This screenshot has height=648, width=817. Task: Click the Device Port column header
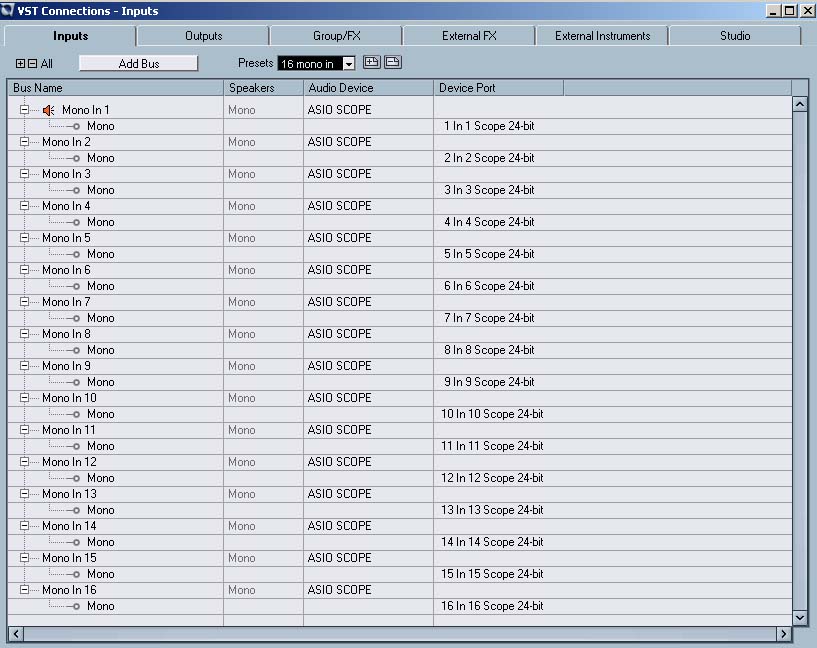point(498,88)
